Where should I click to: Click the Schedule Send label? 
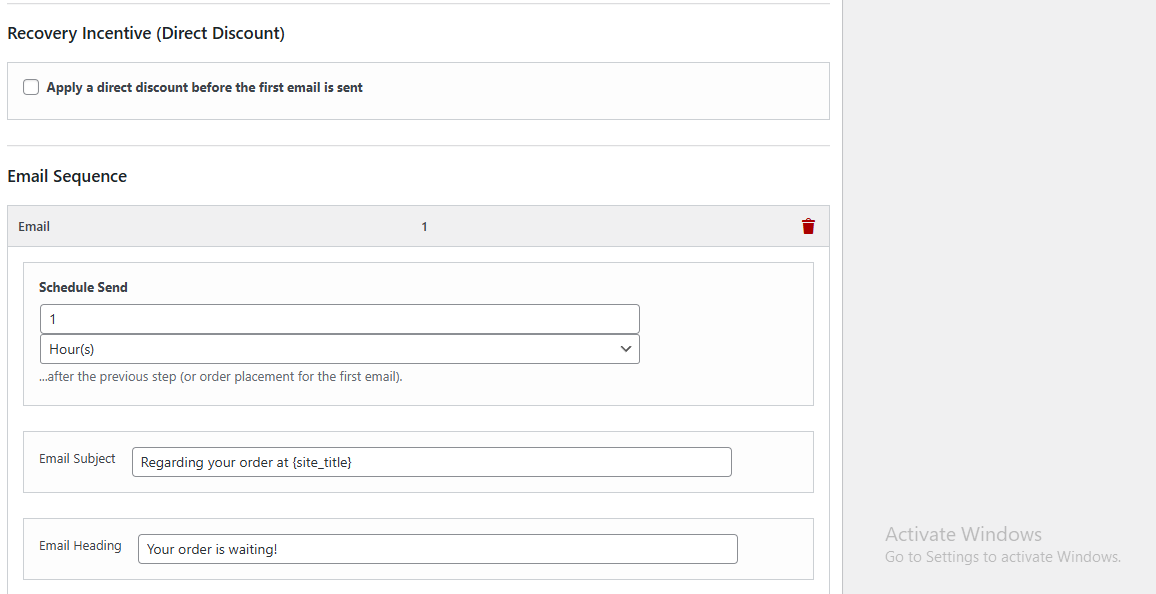point(83,287)
